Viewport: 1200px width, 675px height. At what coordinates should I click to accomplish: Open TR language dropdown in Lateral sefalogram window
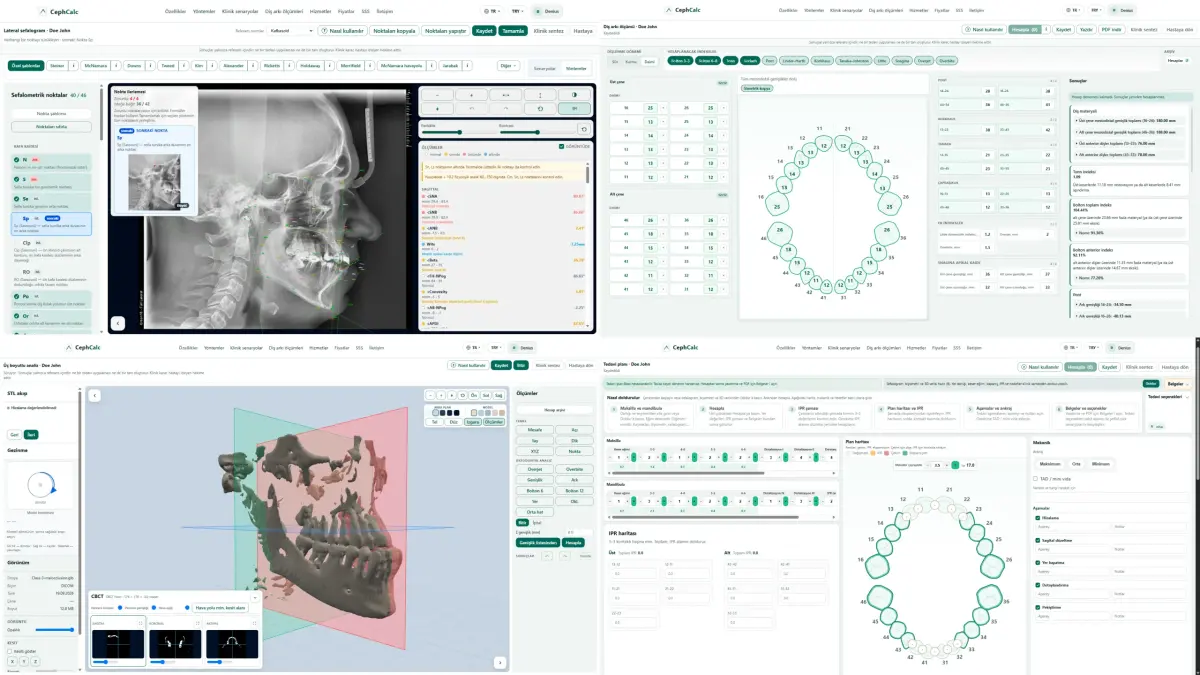(x=492, y=9)
